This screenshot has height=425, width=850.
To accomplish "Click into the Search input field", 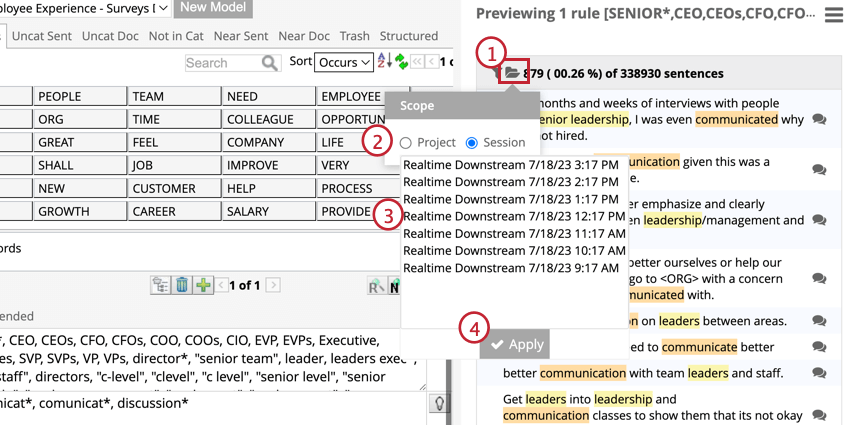I will tap(221, 63).
